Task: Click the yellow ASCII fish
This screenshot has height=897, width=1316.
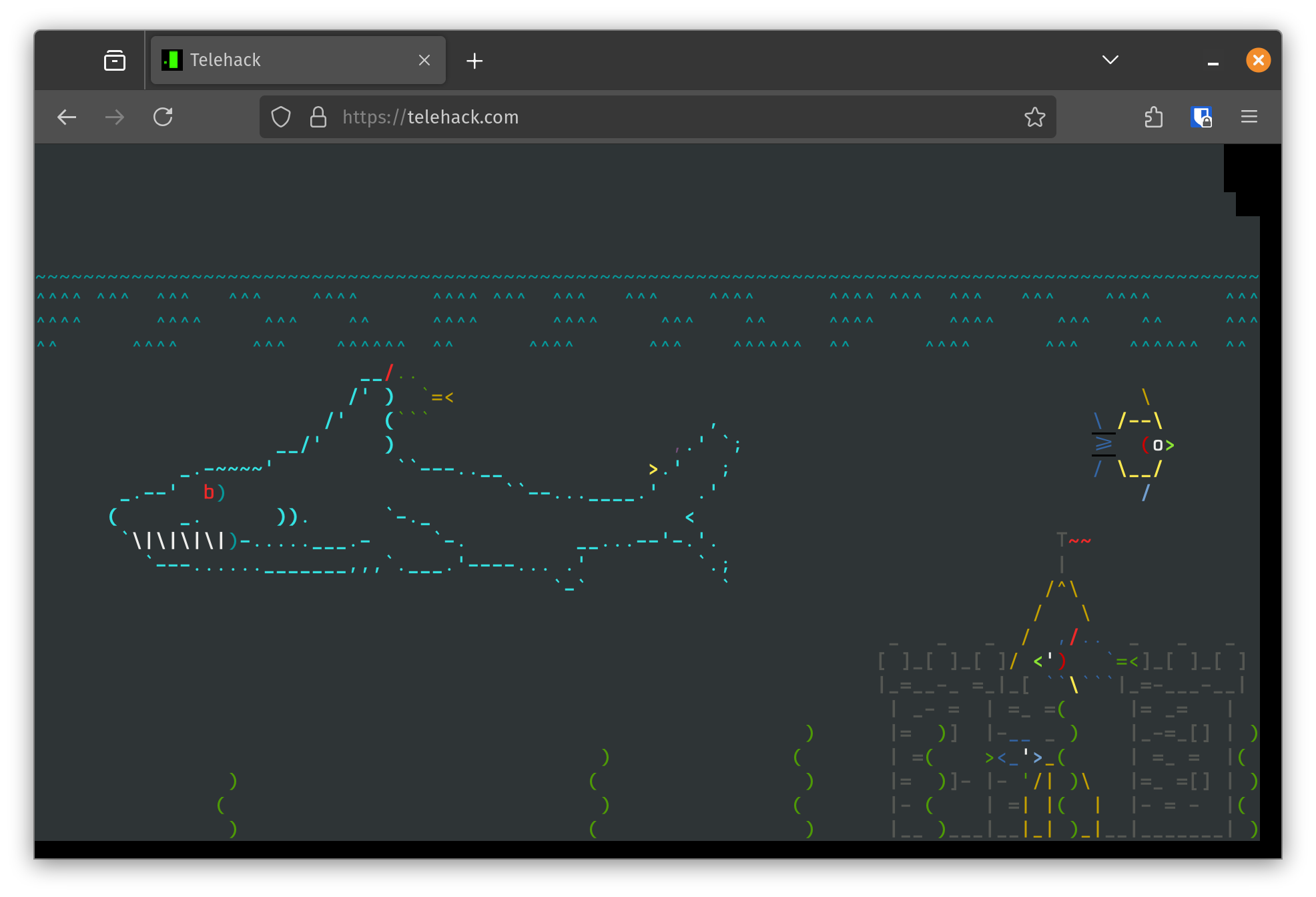Action: tap(1140, 444)
